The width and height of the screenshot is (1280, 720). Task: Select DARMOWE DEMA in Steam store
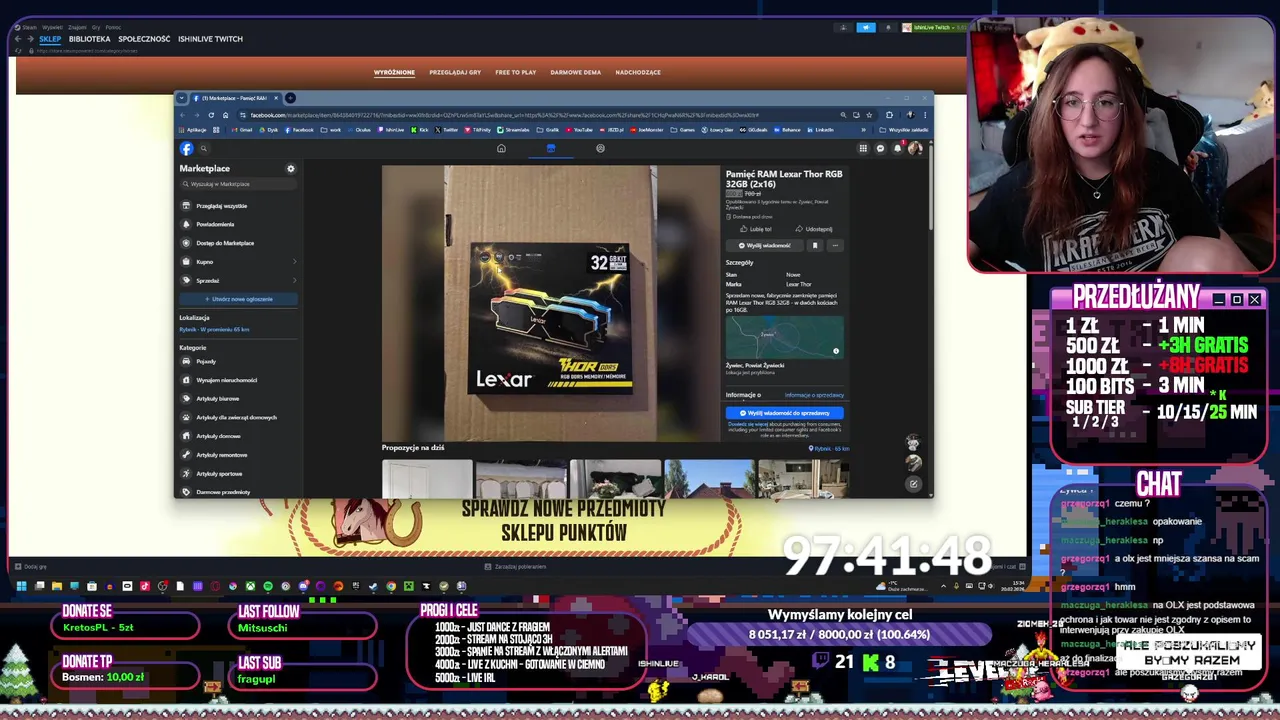576,72
